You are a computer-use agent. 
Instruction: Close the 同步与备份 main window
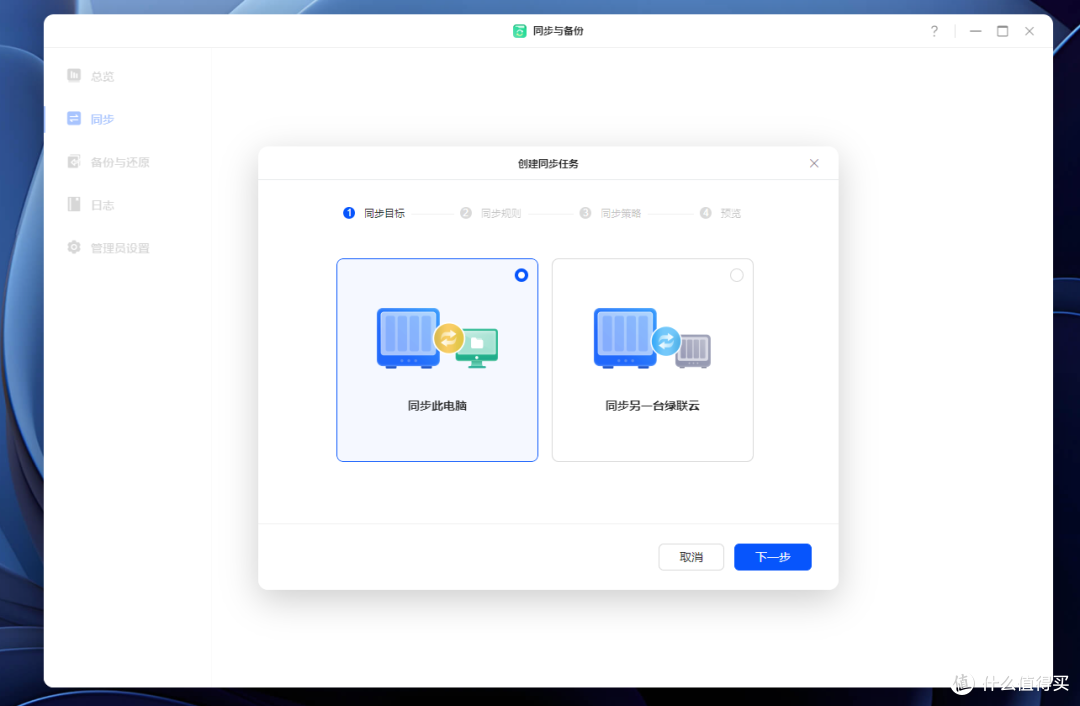(x=1029, y=31)
